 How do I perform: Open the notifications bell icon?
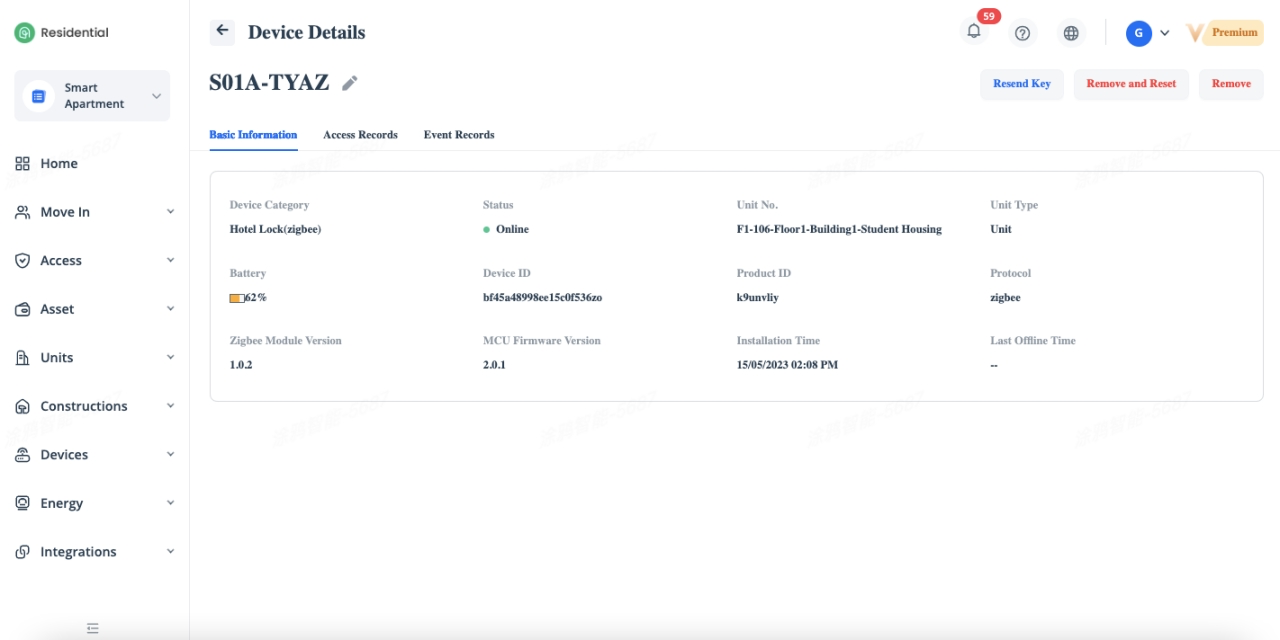(973, 32)
